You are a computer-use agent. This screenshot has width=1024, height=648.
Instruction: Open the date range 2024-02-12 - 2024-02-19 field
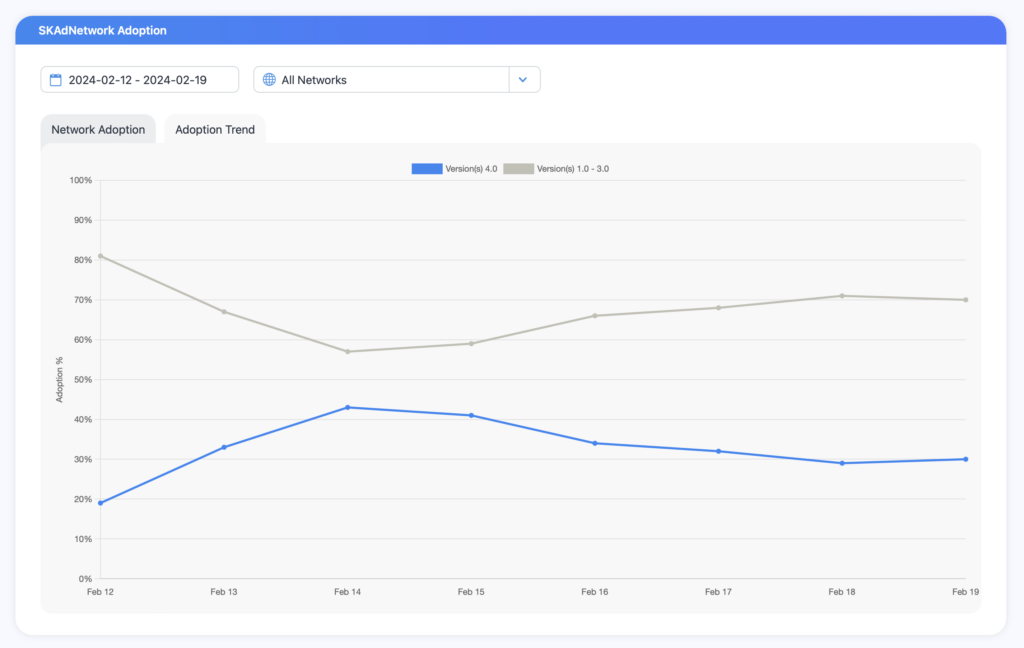[140, 80]
